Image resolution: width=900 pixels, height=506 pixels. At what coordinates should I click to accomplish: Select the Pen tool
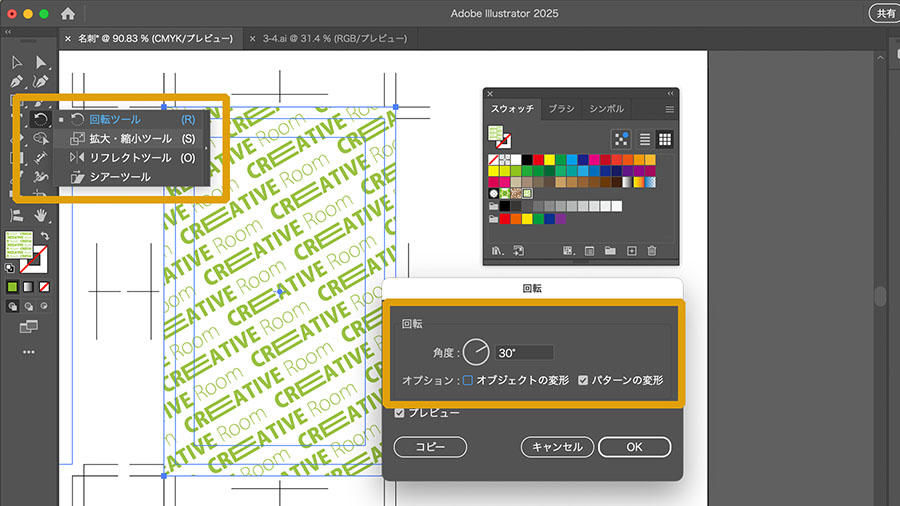pos(17,81)
